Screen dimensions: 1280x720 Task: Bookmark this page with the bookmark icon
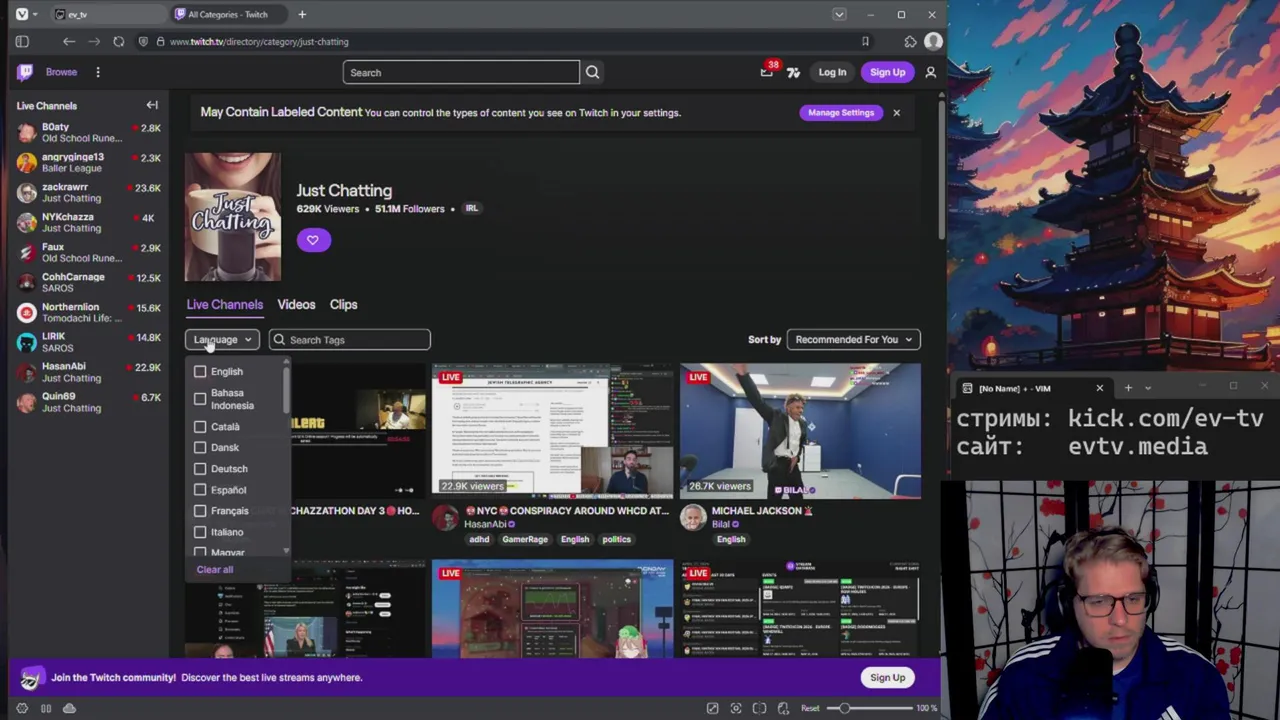[865, 42]
